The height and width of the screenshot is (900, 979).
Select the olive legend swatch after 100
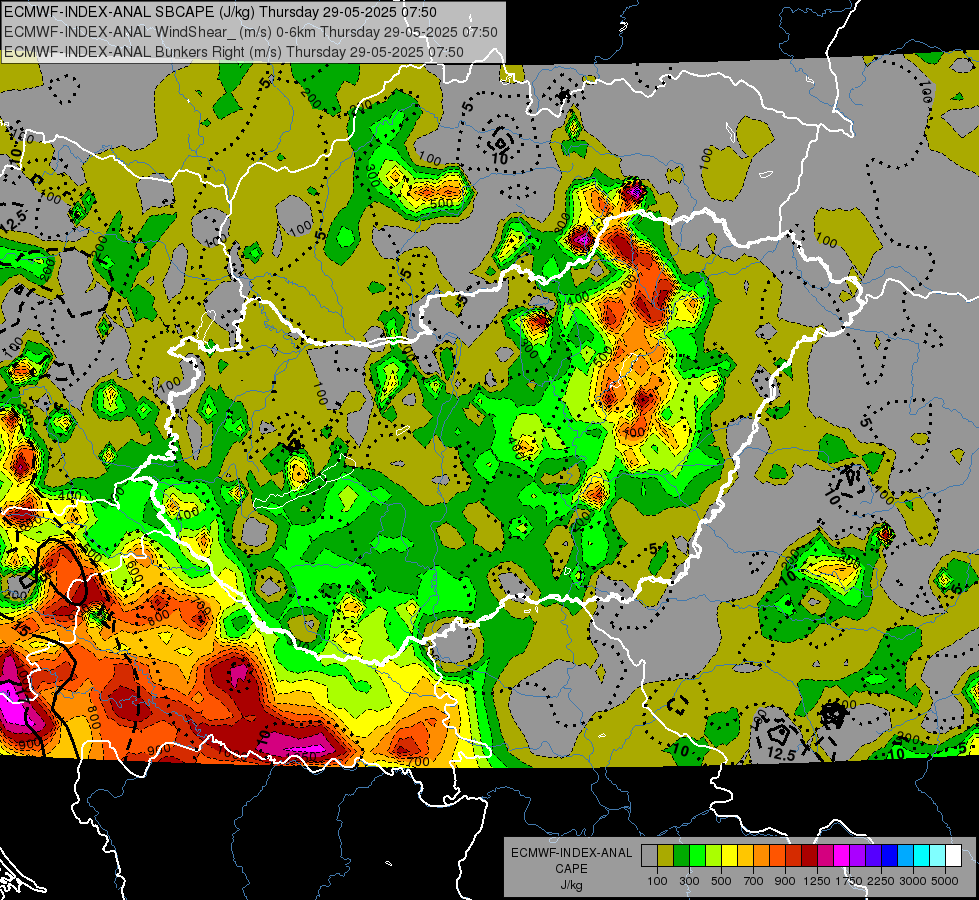[666, 855]
